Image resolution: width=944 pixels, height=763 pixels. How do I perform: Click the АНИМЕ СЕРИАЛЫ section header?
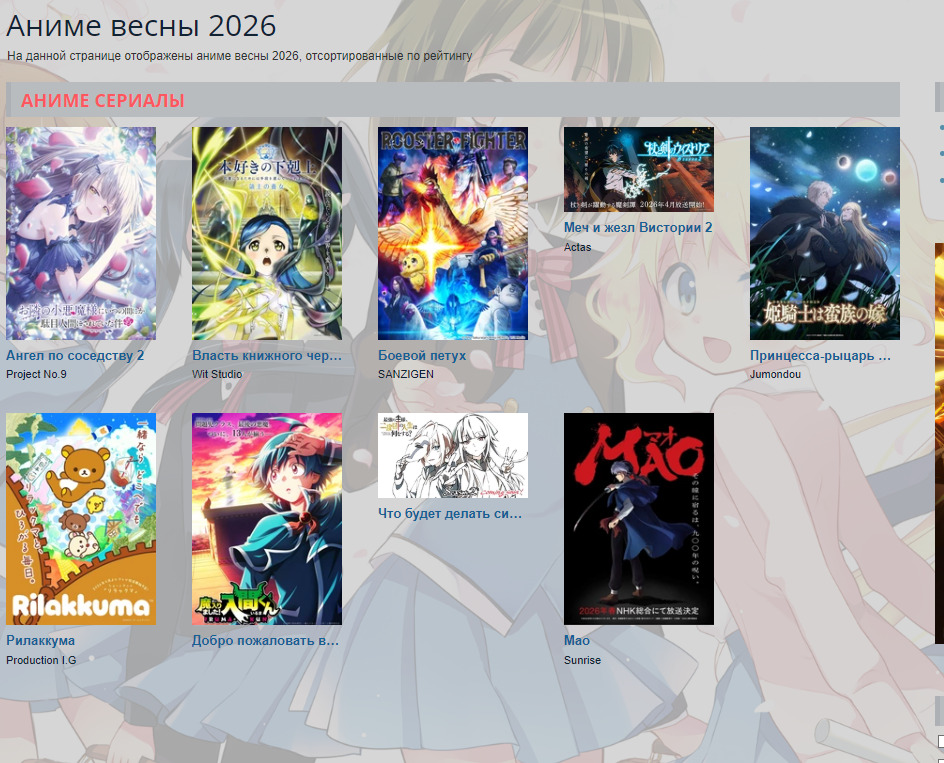[103, 100]
